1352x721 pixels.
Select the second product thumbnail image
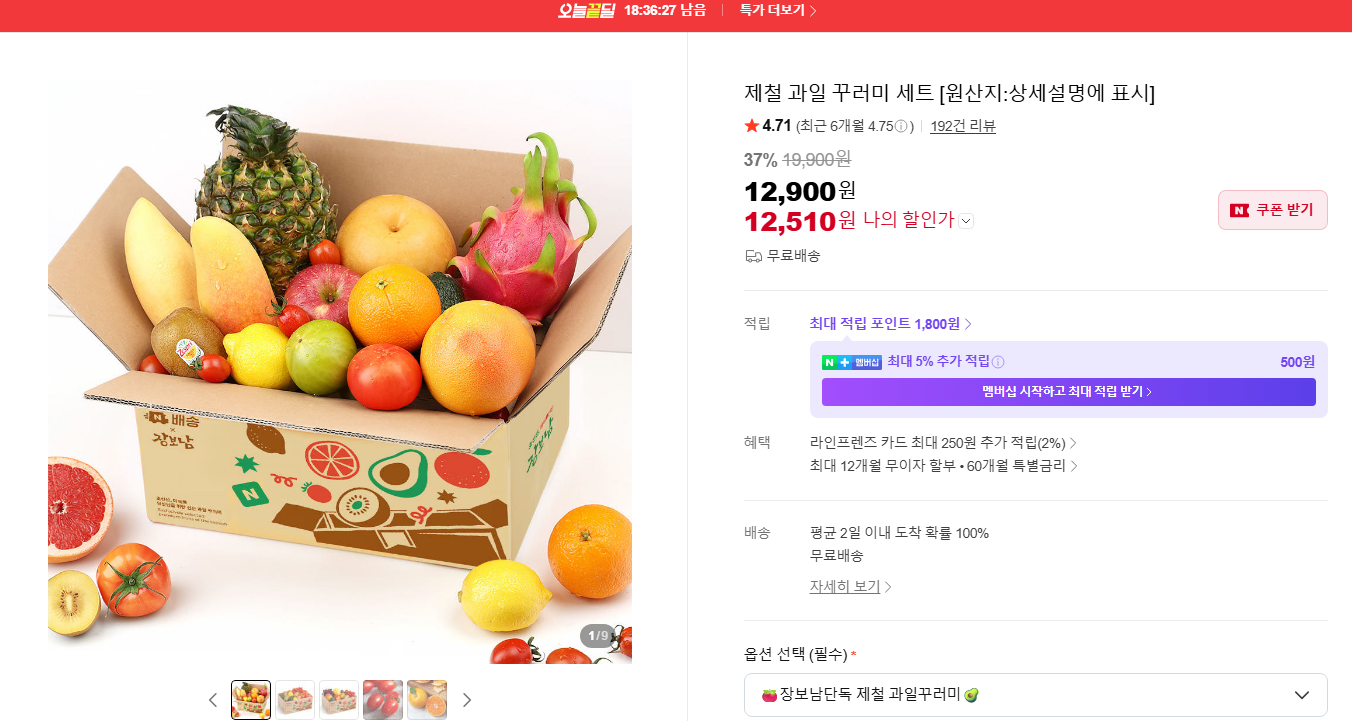(295, 700)
